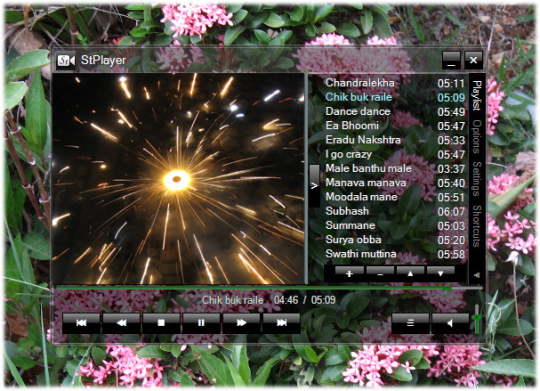Remove item with the minus button
This screenshot has height=391, width=540.
(380, 274)
